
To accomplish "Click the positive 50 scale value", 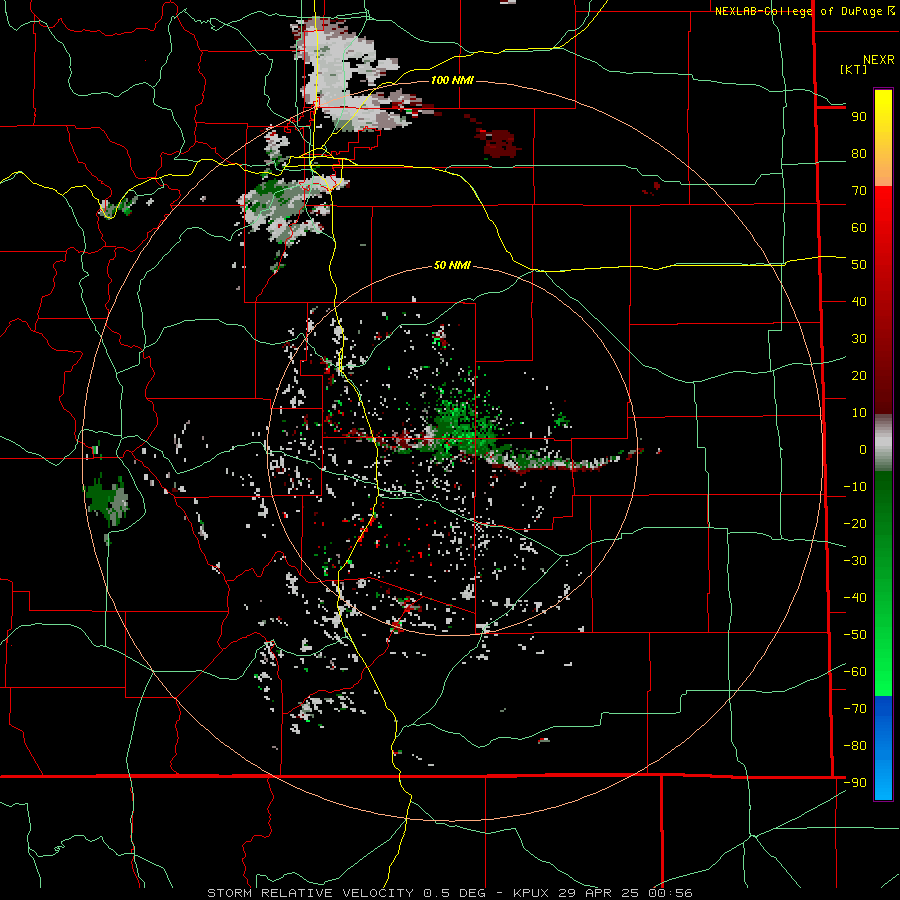I will (x=859, y=265).
